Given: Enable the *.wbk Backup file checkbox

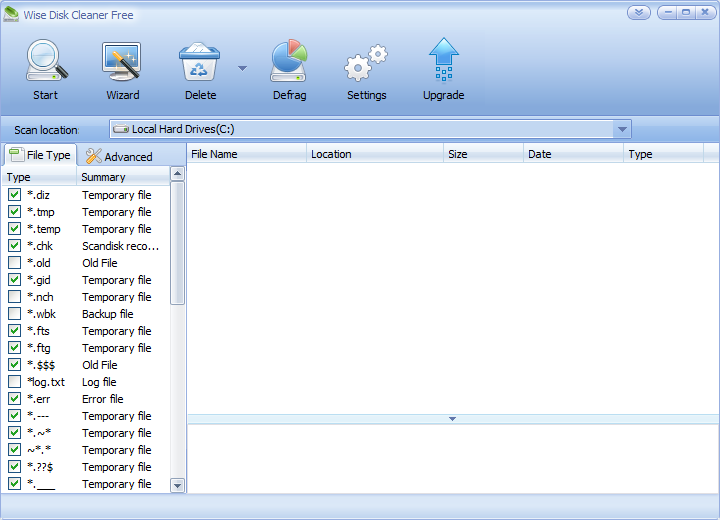Looking at the screenshot, I should (x=14, y=313).
